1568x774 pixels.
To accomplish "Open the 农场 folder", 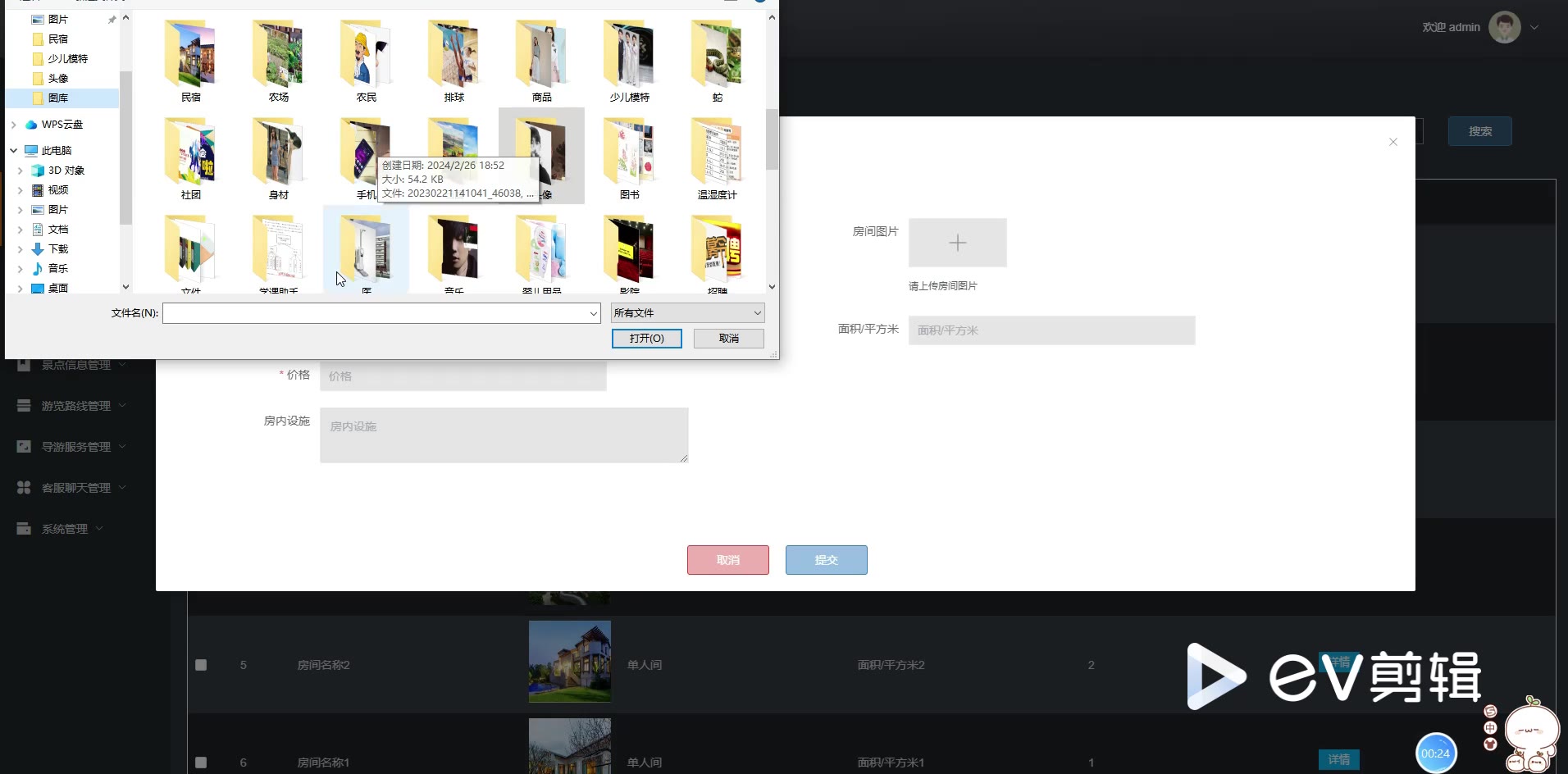I will click(279, 60).
